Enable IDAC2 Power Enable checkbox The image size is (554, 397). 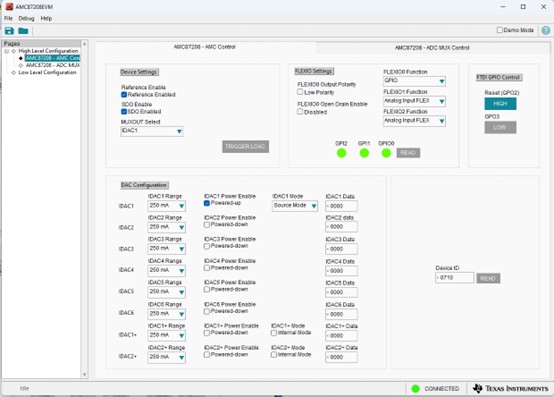(x=207, y=225)
